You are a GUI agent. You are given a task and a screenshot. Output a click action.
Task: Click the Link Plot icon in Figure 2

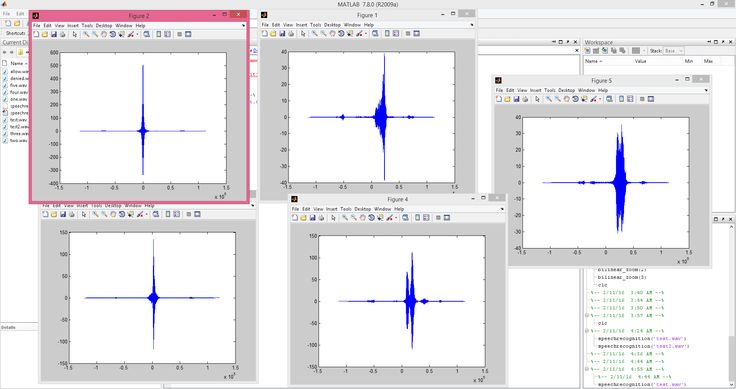[x=147, y=34]
